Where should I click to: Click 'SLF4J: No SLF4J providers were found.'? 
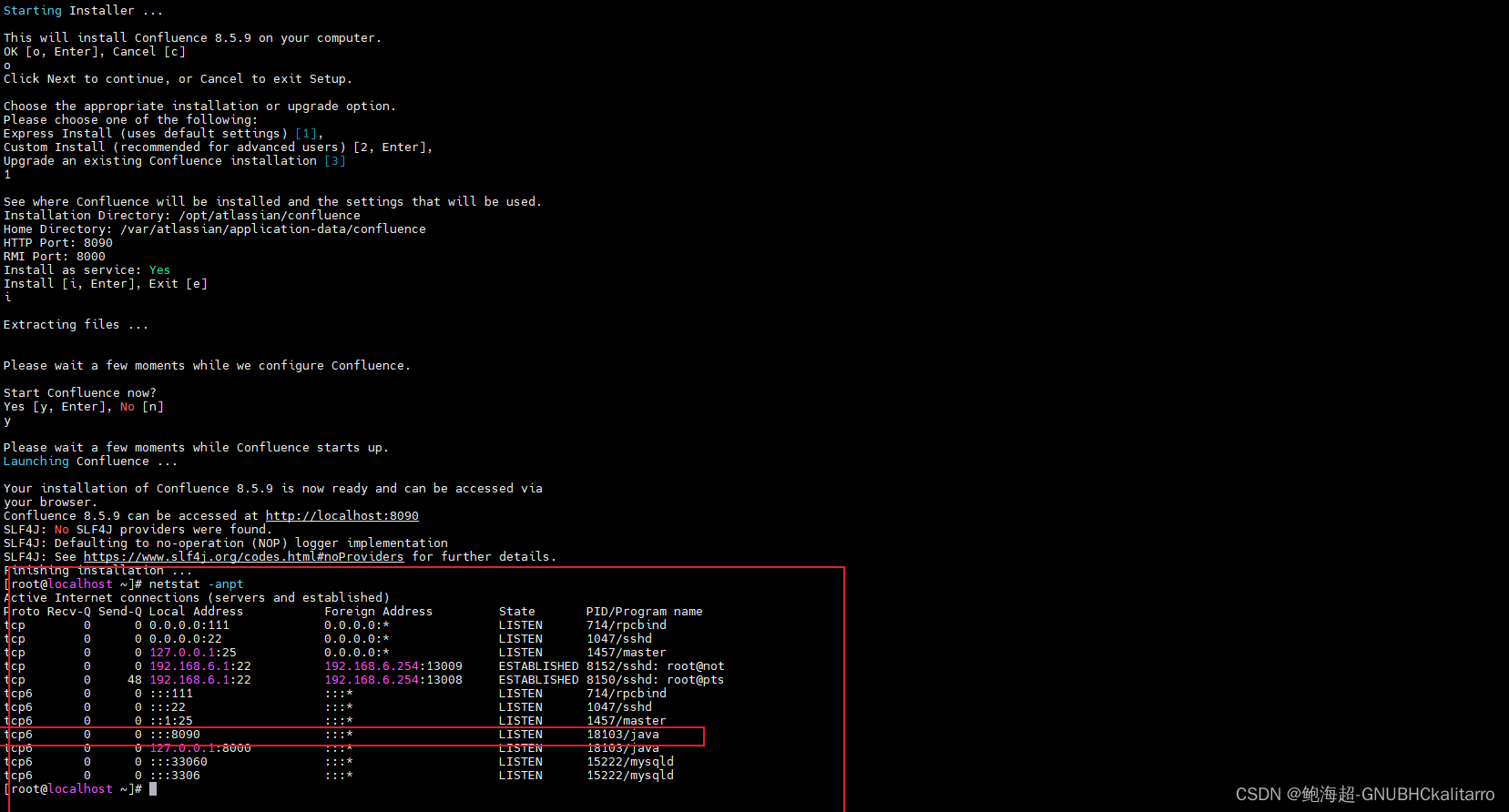pyautogui.click(x=138, y=529)
